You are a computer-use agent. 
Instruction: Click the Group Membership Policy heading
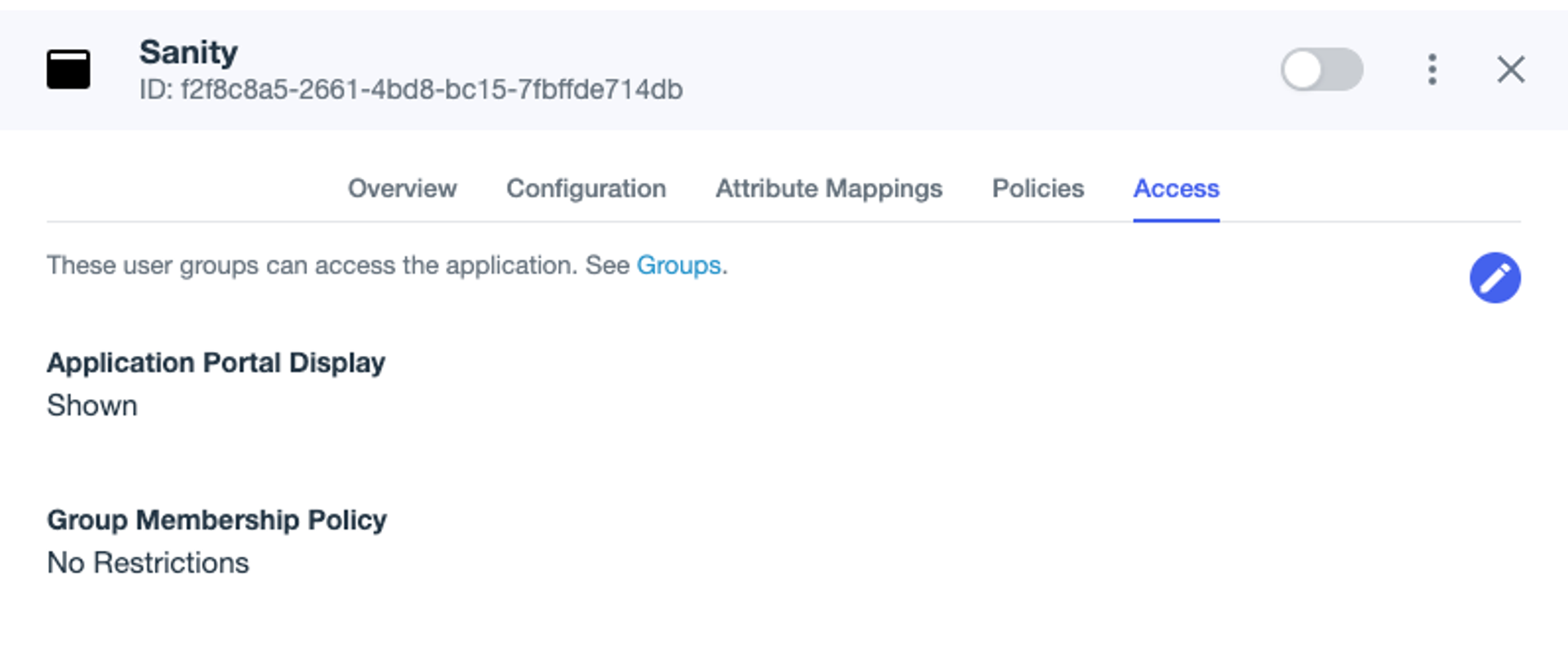(x=216, y=520)
